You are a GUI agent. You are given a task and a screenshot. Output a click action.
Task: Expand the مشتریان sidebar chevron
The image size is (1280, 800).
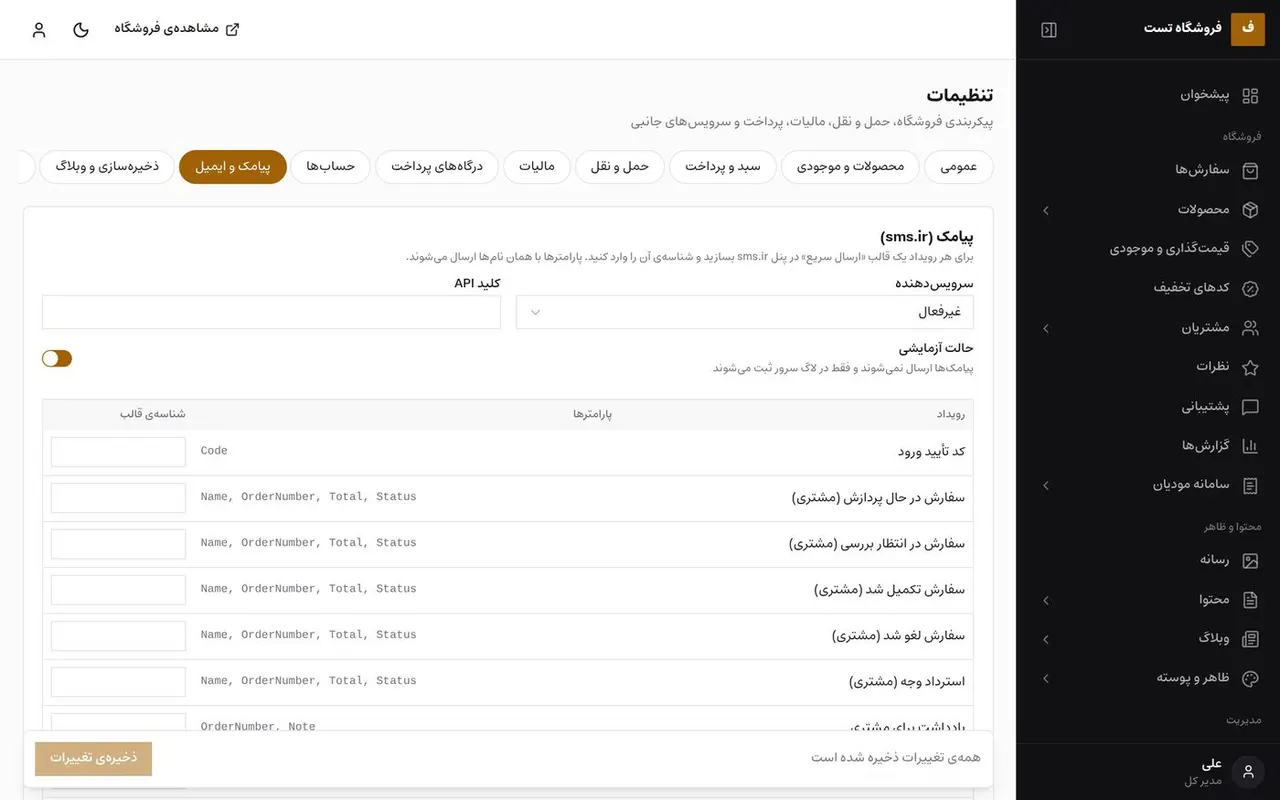coord(1046,328)
